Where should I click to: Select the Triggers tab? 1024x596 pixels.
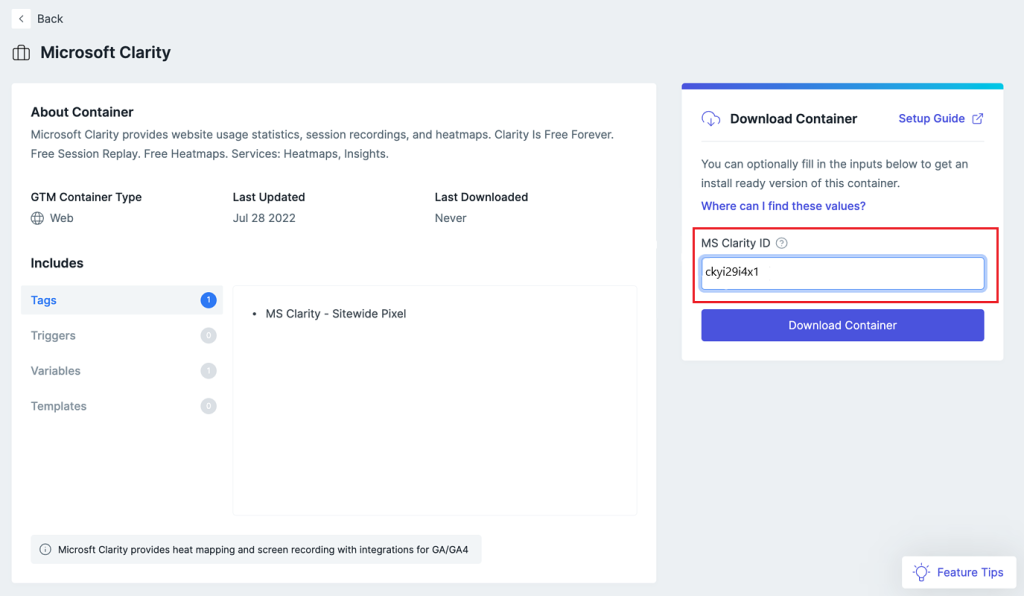tap(121, 336)
